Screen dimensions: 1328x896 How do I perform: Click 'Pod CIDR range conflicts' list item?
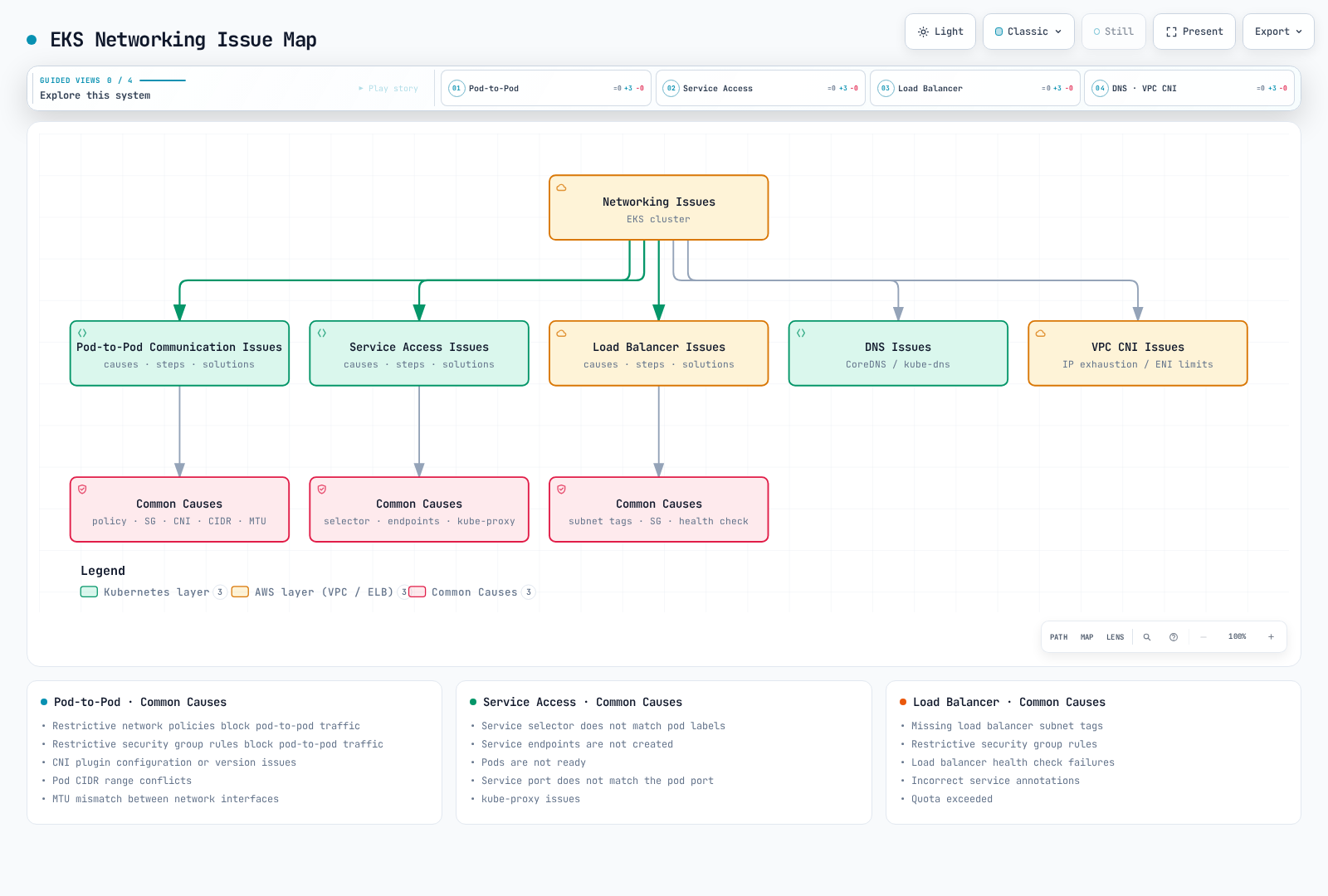122,781
